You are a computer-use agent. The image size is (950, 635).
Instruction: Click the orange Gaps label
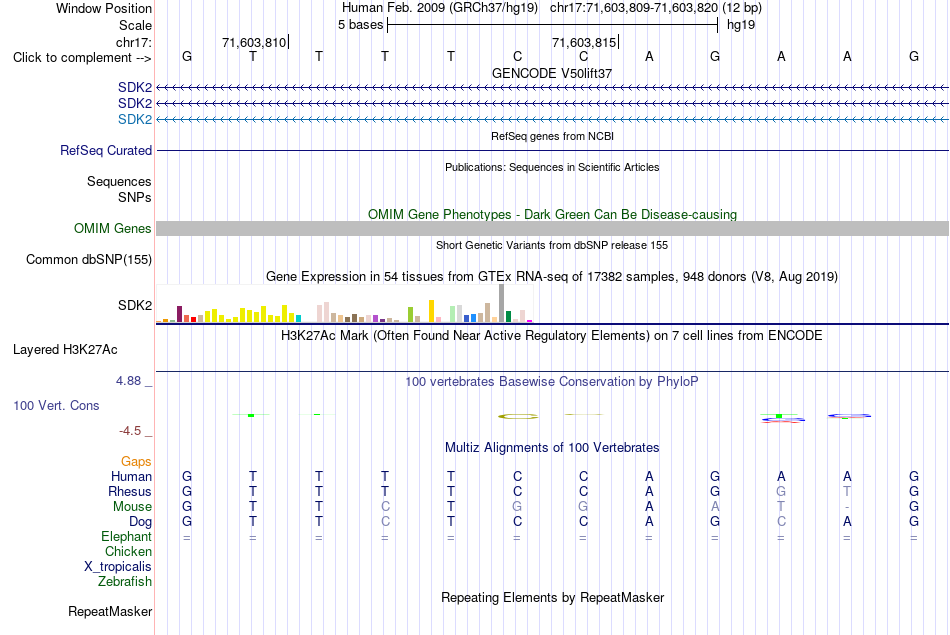[136, 462]
